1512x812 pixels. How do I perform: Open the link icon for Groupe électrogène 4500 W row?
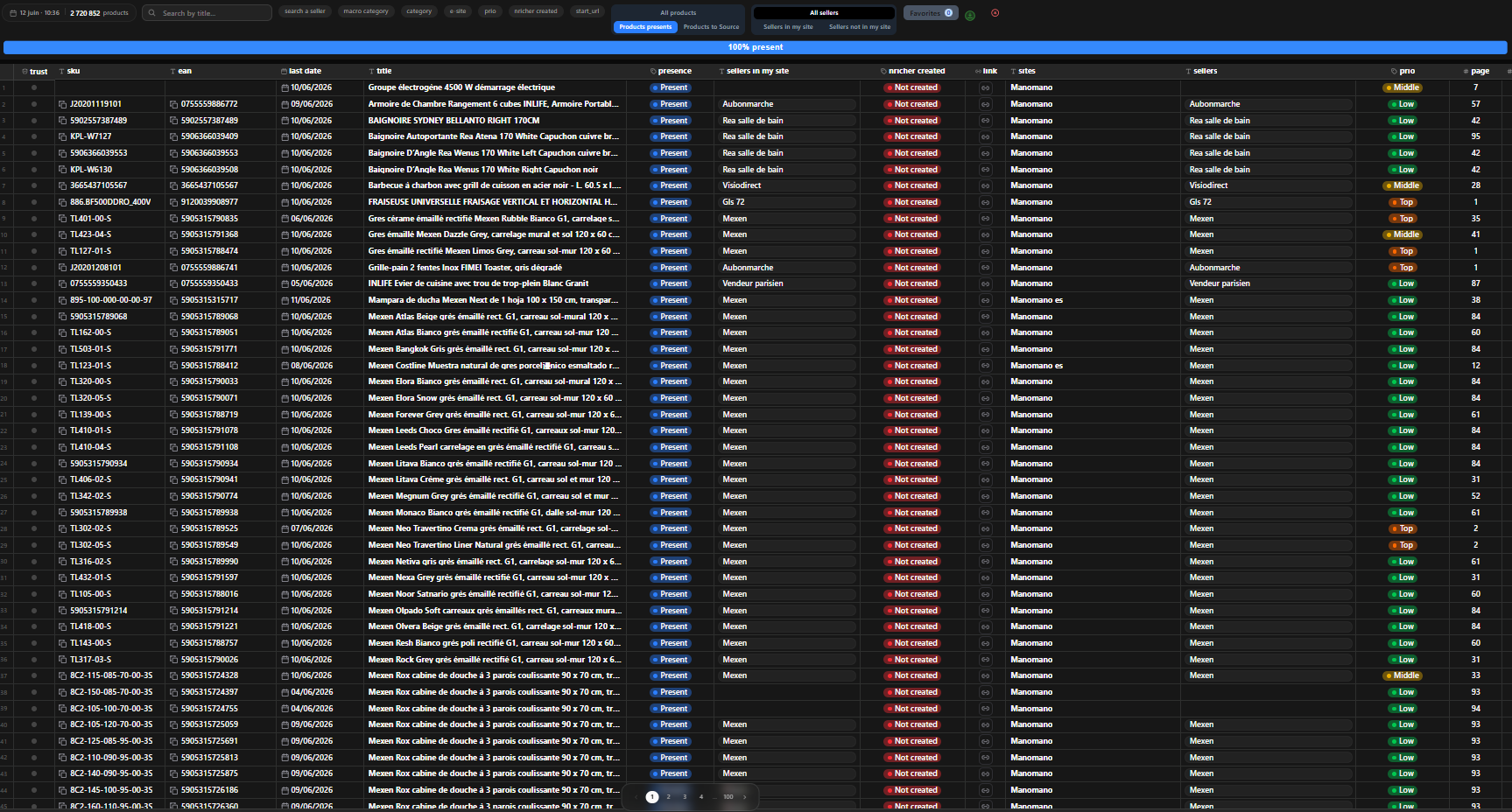point(985,87)
